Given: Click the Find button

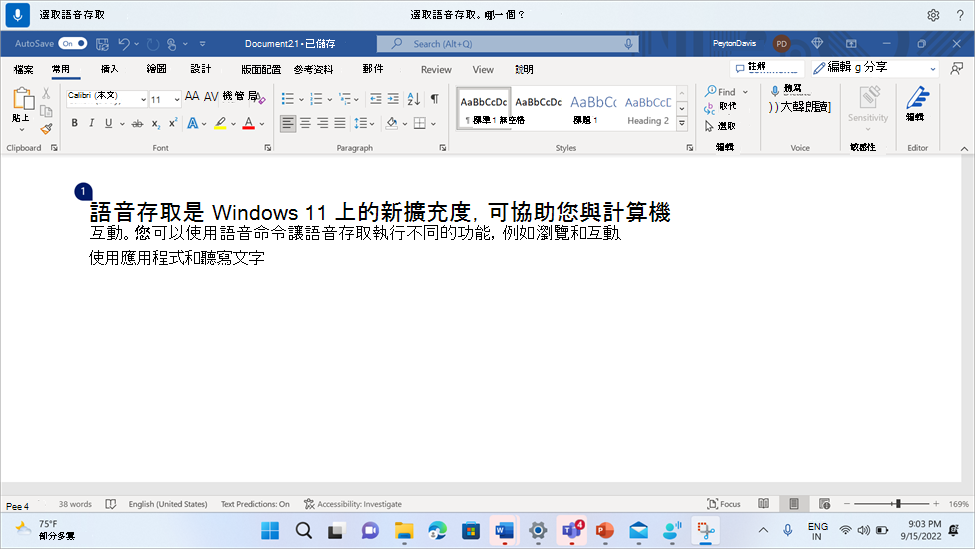Looking at the screenshot, I should tap(721, 91).
